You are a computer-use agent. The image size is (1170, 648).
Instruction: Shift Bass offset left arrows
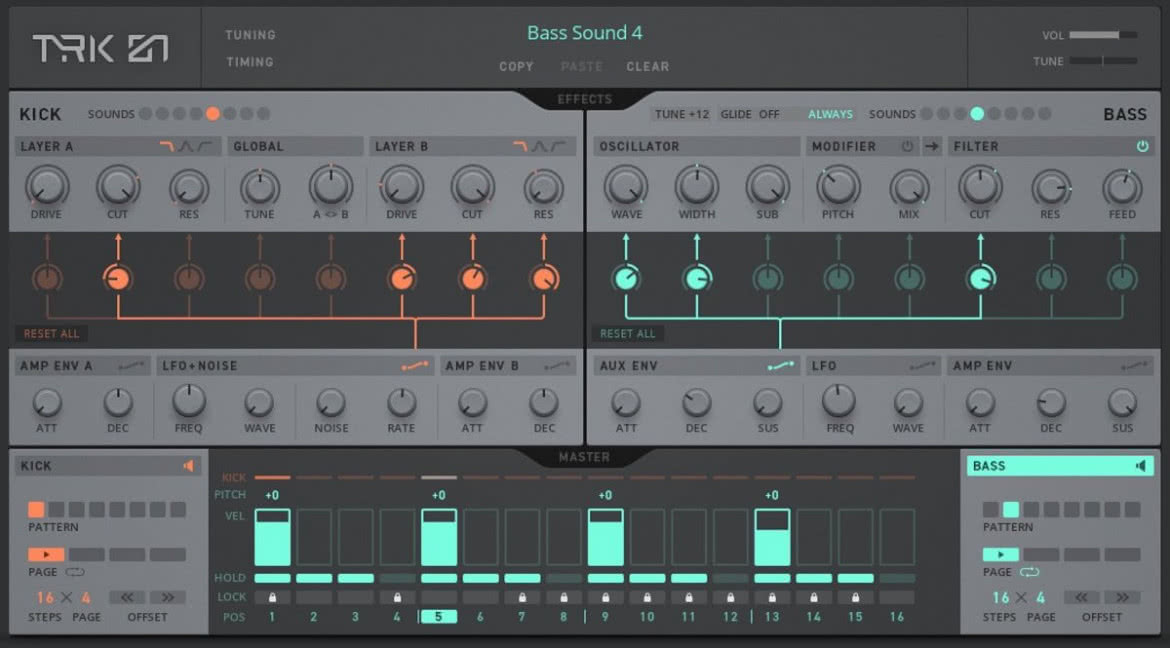(x=1081, y=597)
